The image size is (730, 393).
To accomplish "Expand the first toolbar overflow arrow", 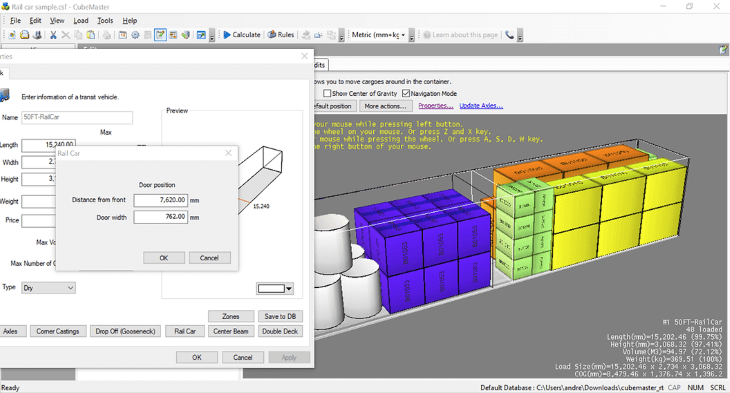I will tap(212, 36).
